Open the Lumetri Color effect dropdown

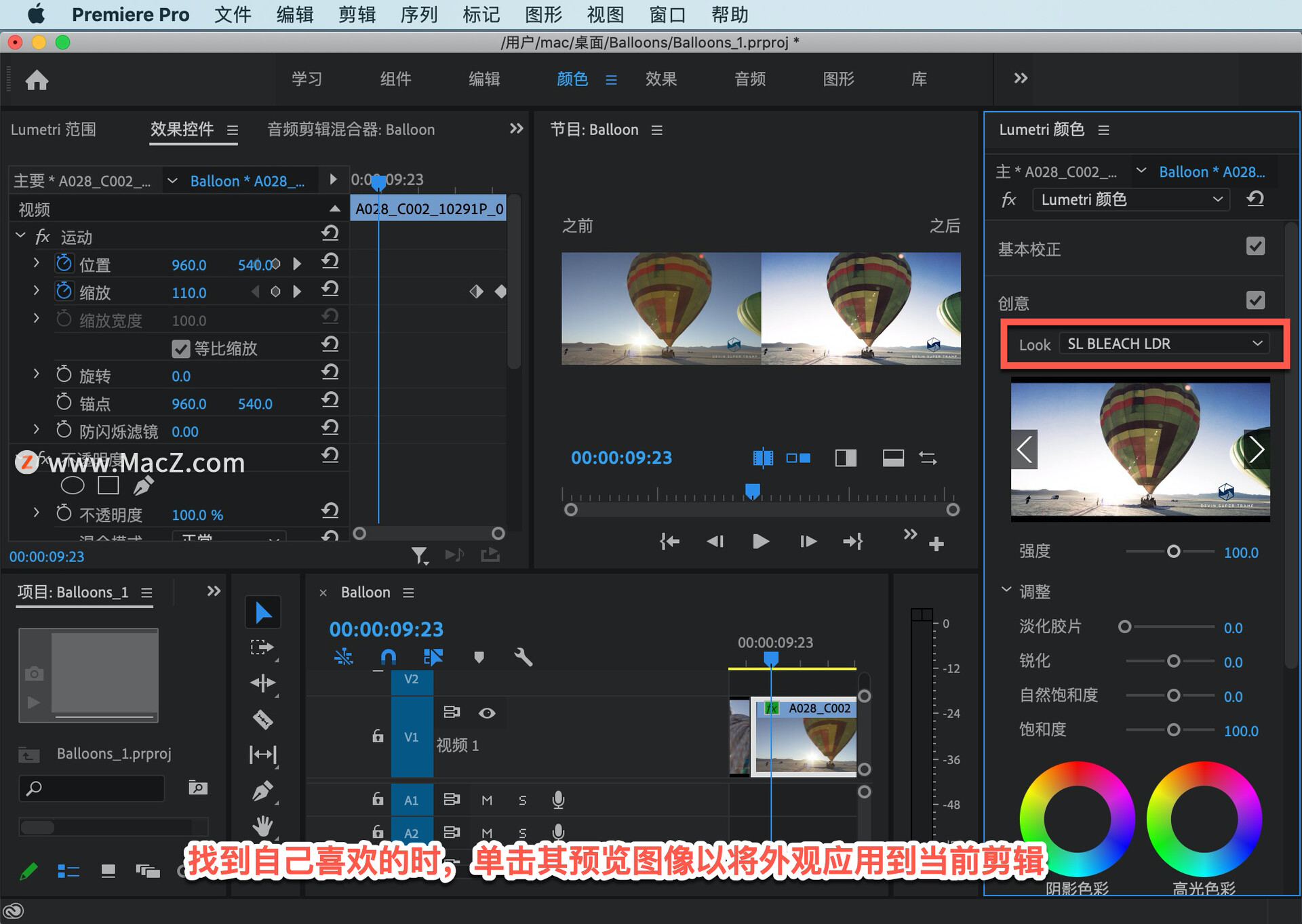pos(1130,199)
